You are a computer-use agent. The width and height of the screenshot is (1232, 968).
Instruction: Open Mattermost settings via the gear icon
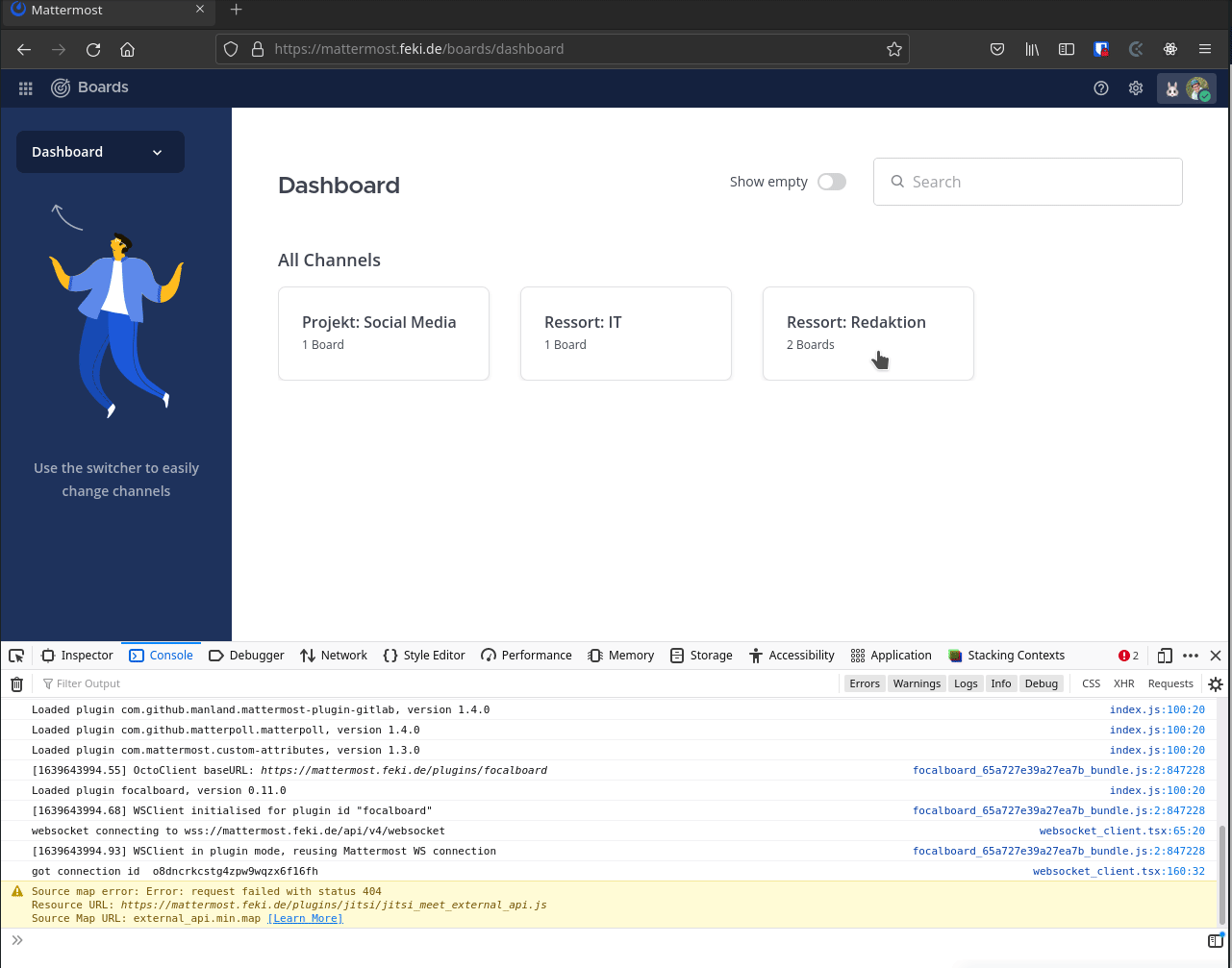tap(1136, 87)
